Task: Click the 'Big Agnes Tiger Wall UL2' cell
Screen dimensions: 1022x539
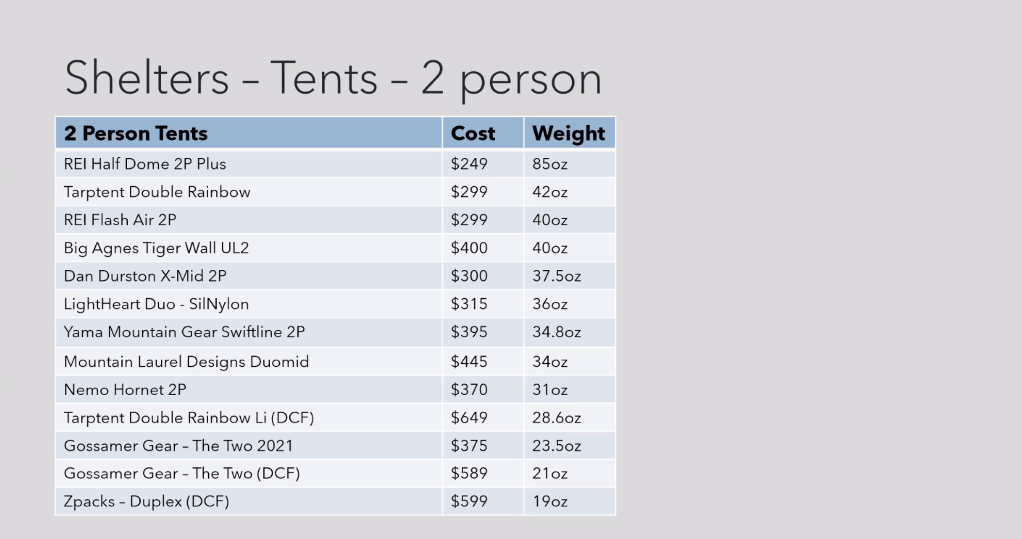Action: tap(156, 248)
